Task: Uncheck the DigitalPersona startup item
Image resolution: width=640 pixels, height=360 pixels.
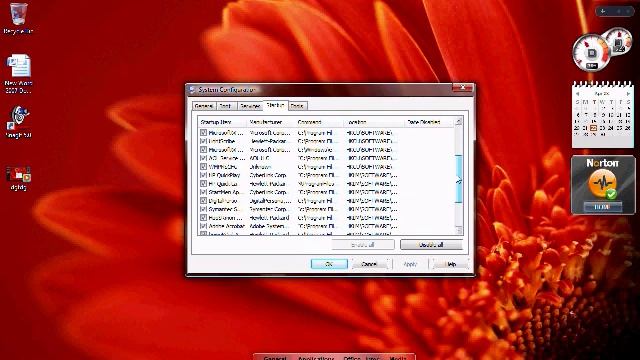Action: 203,201
